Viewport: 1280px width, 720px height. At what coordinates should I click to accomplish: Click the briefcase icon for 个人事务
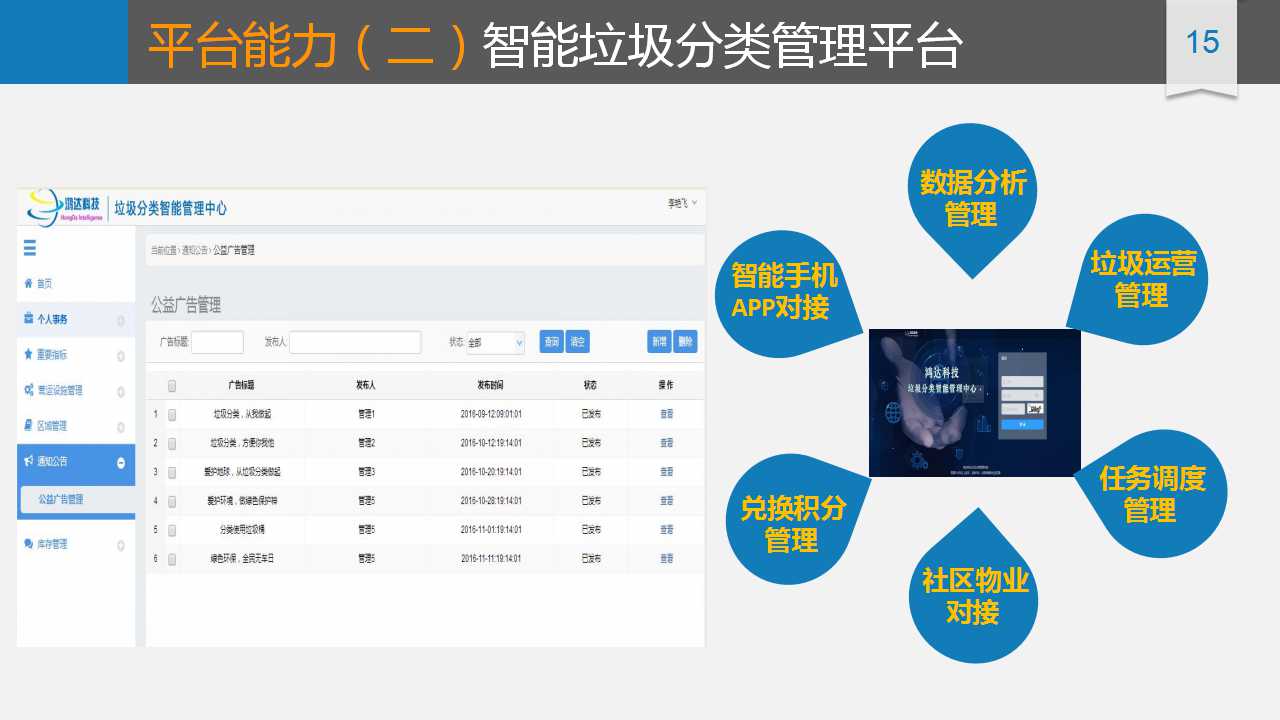[28, 319]
